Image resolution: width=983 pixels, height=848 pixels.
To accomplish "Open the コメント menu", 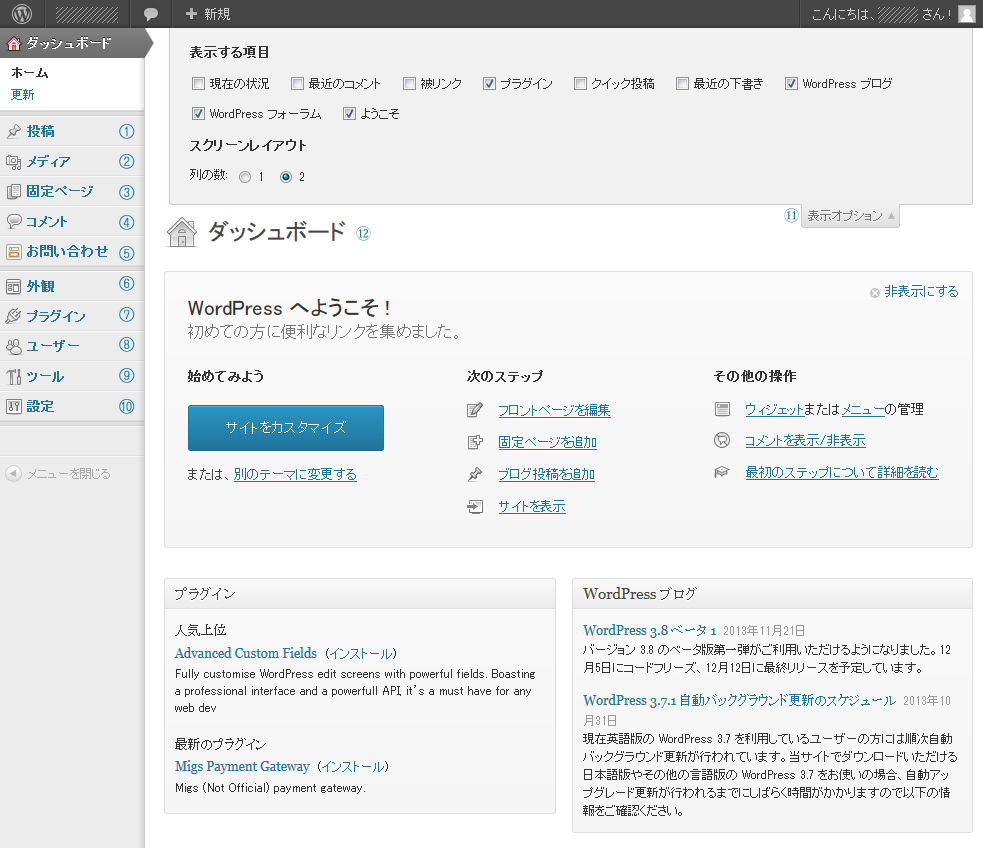I will (x=71, y=221).
